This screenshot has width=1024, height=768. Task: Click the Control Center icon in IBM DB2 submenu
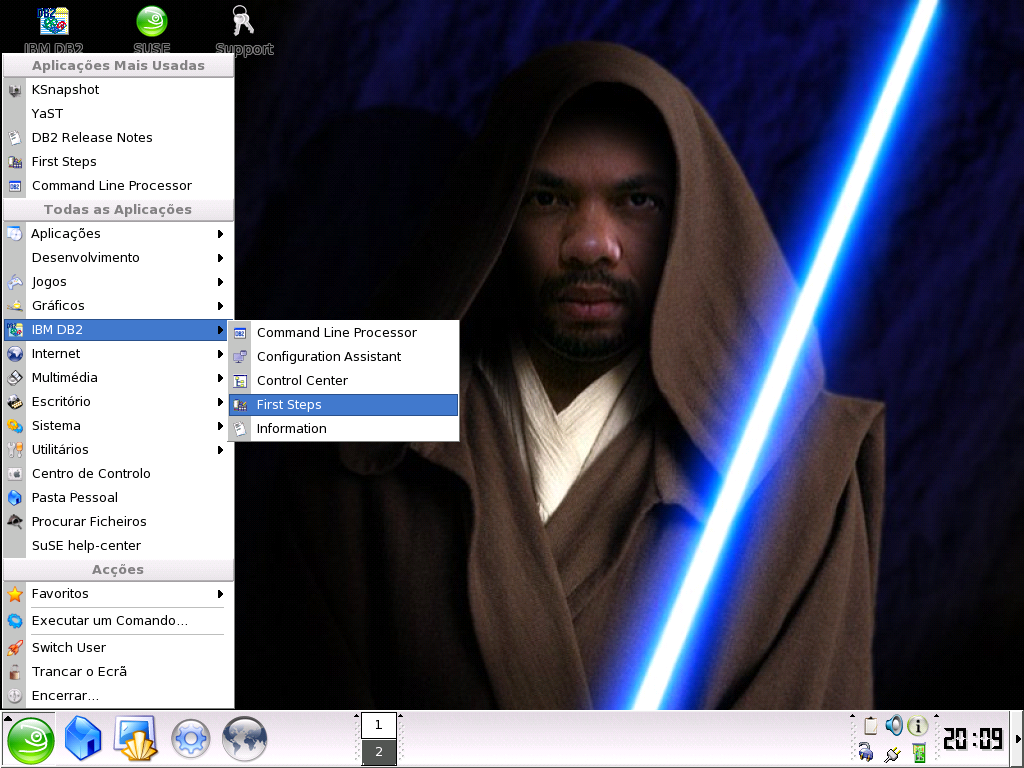click(x=240, y=381)
